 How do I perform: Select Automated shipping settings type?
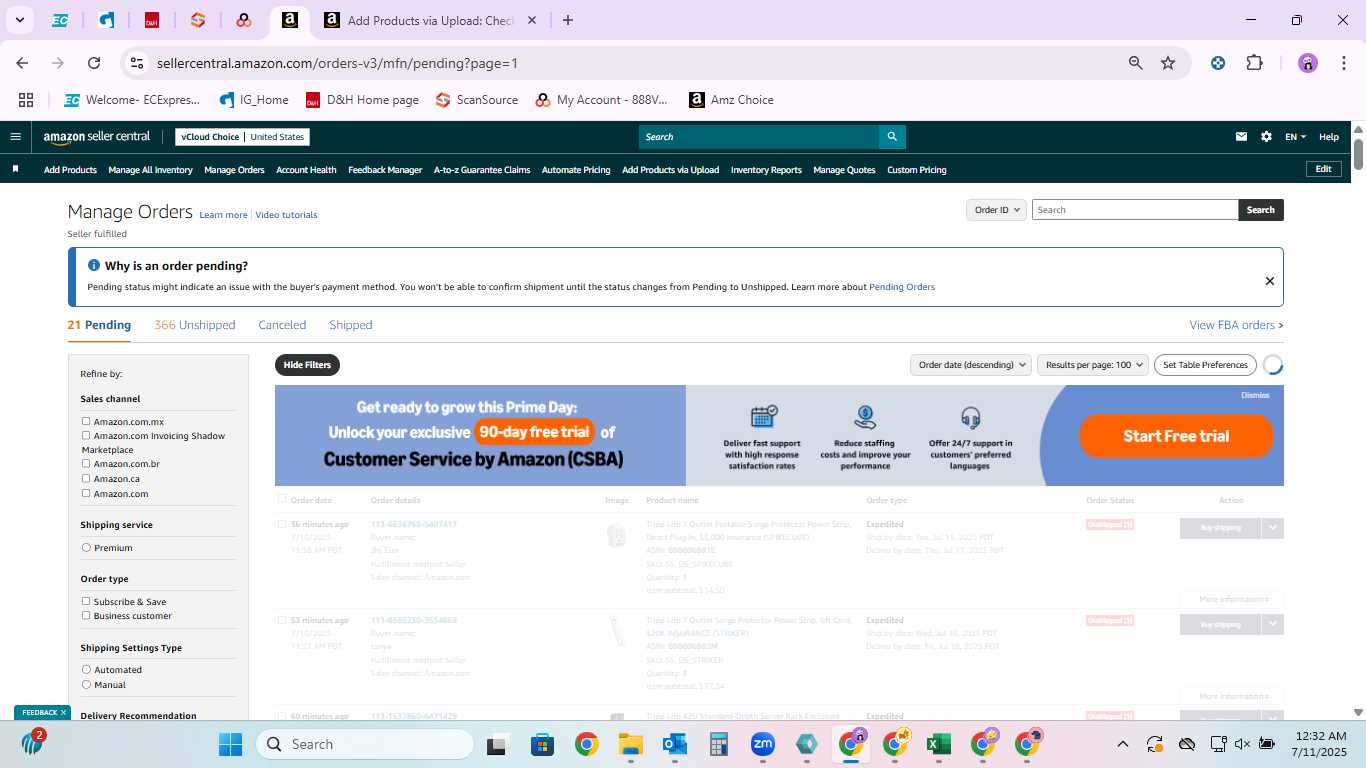click(86, 670)
